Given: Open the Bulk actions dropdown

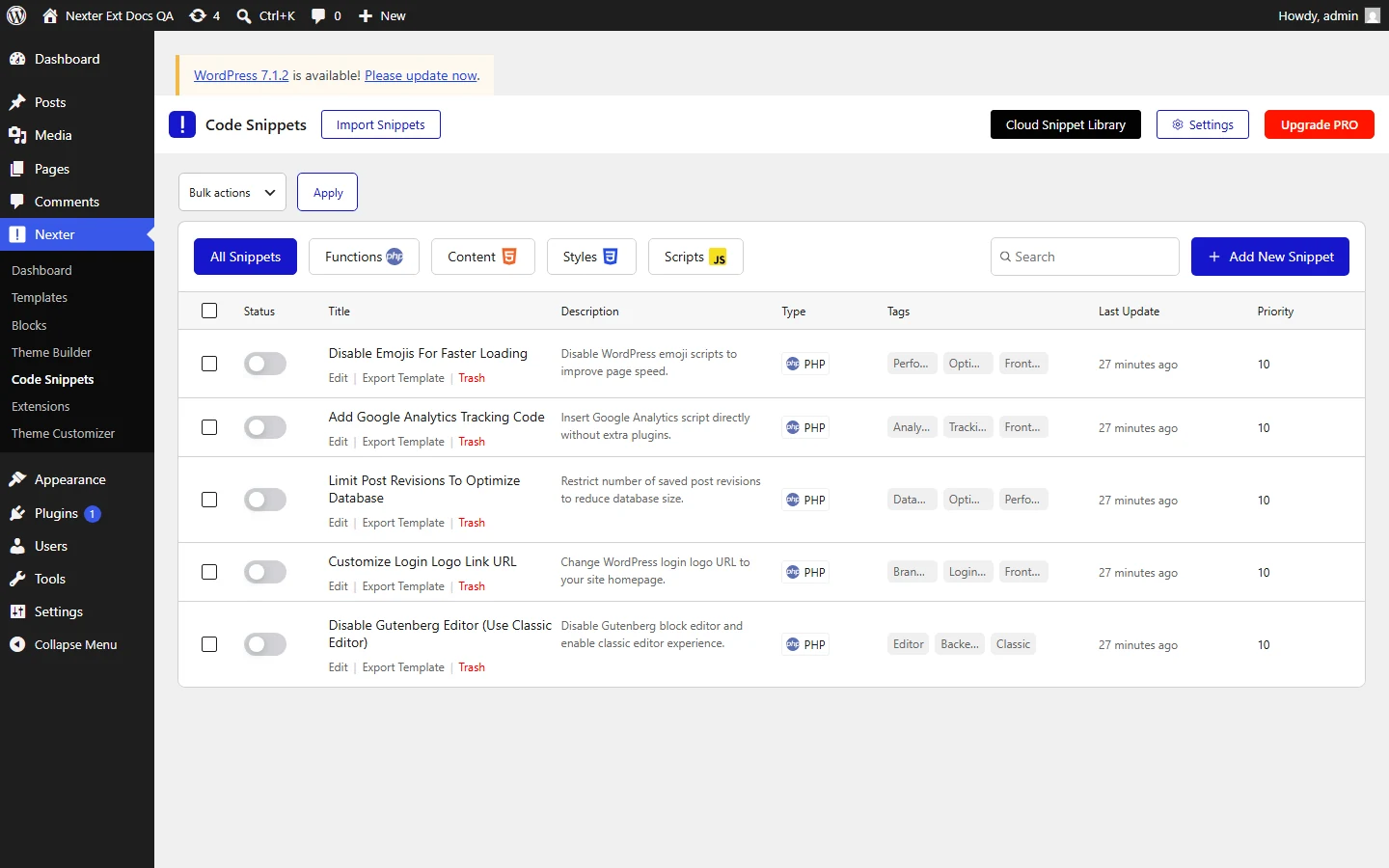Looking at the screenshot, I should [232, 192].
